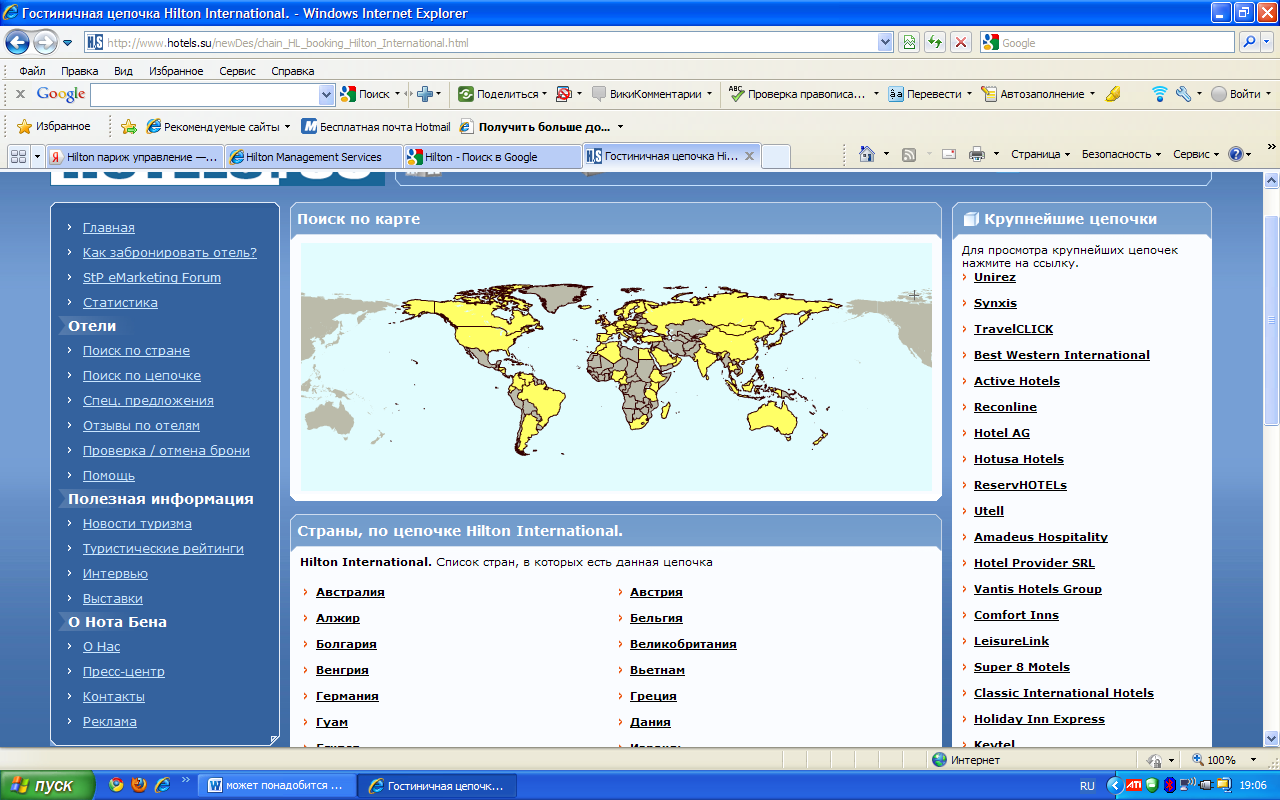The image size is (1280, 800).
Task: Expand the Поиск button dropdown arrow
Action: 397,94
